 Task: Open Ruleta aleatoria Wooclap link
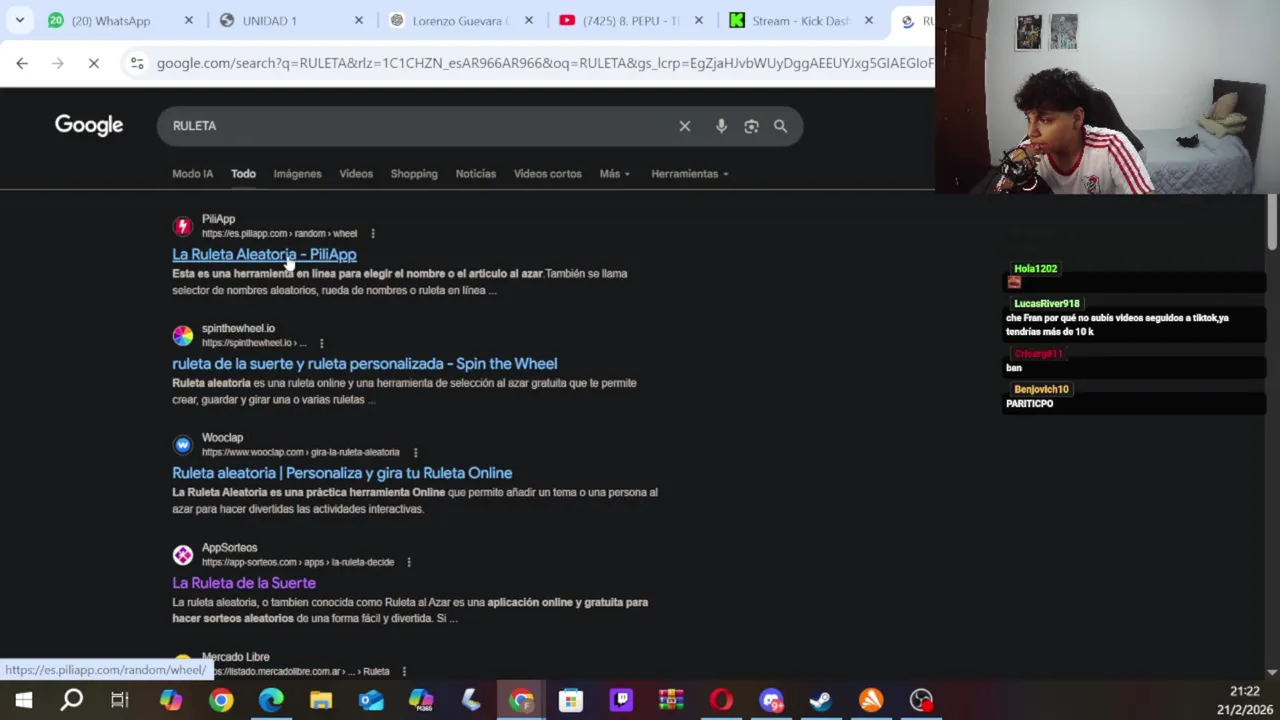coord(342,473)
